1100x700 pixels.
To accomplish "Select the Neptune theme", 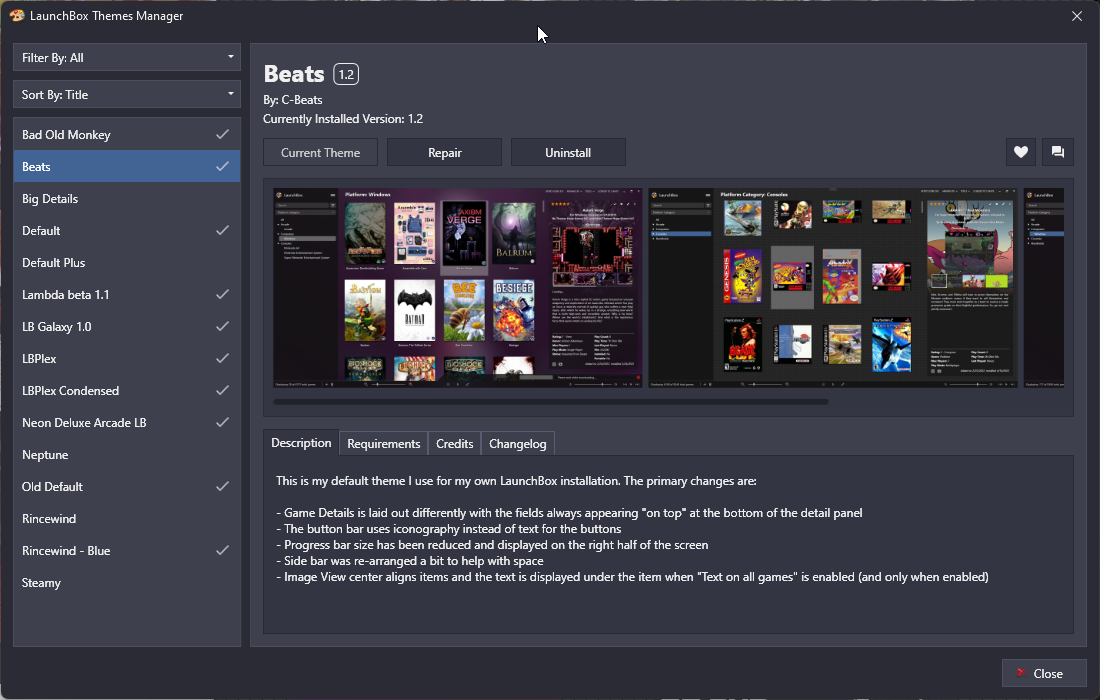I will pyautogui.click(x=127, y=455).
